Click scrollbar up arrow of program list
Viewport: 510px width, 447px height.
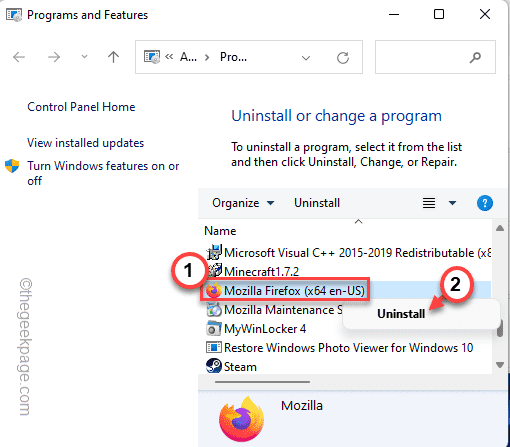click(x=500, y=228)
